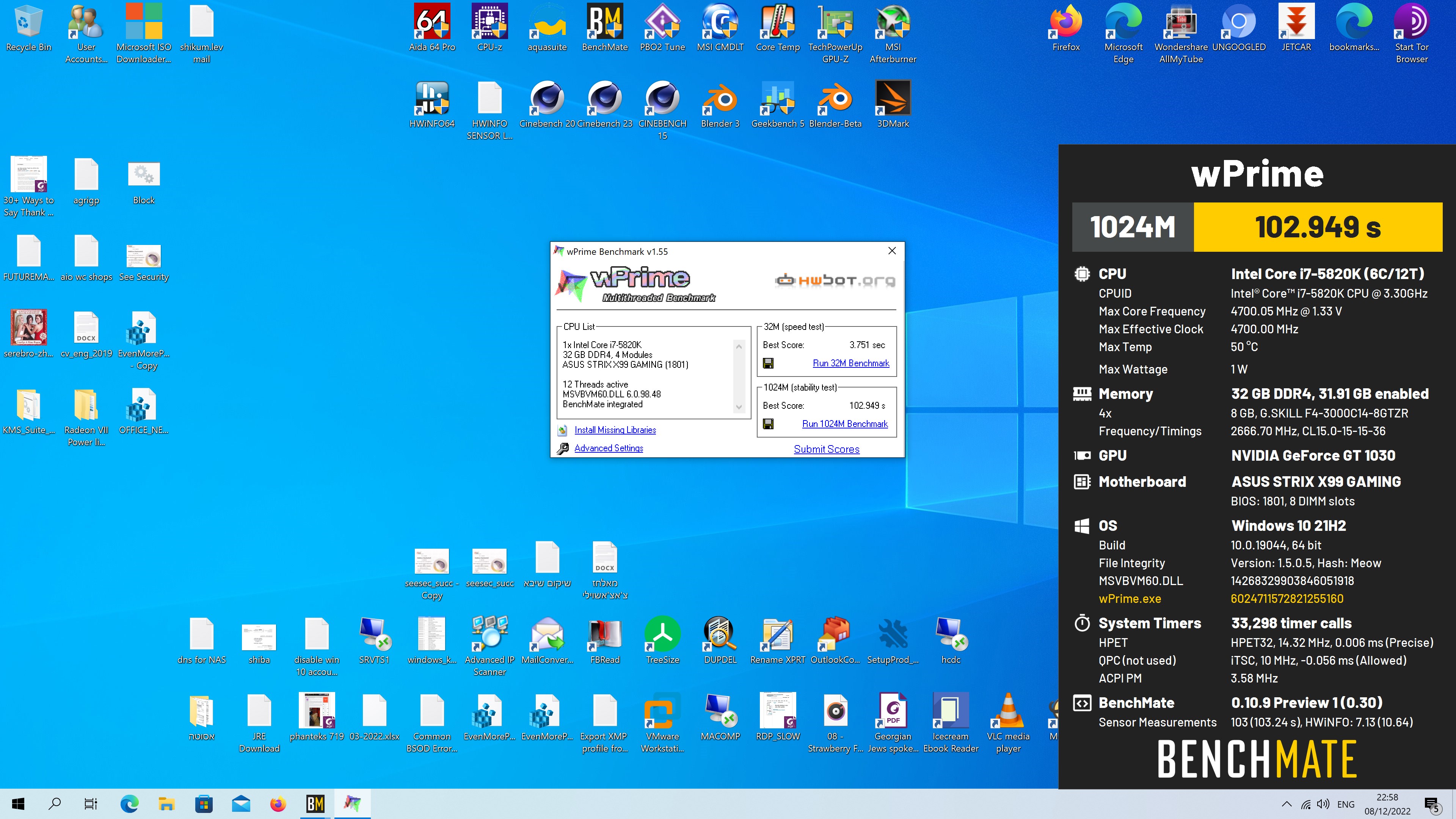Select the HWiNFO64 desktop icon
The height and width of the screenshot is (819, 1456).
[432, 105]
